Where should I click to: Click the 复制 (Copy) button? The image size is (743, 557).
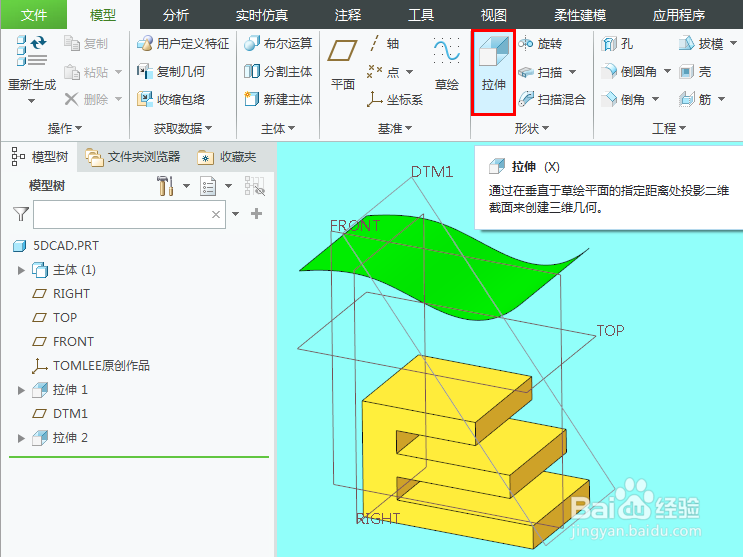pos(86,44)
